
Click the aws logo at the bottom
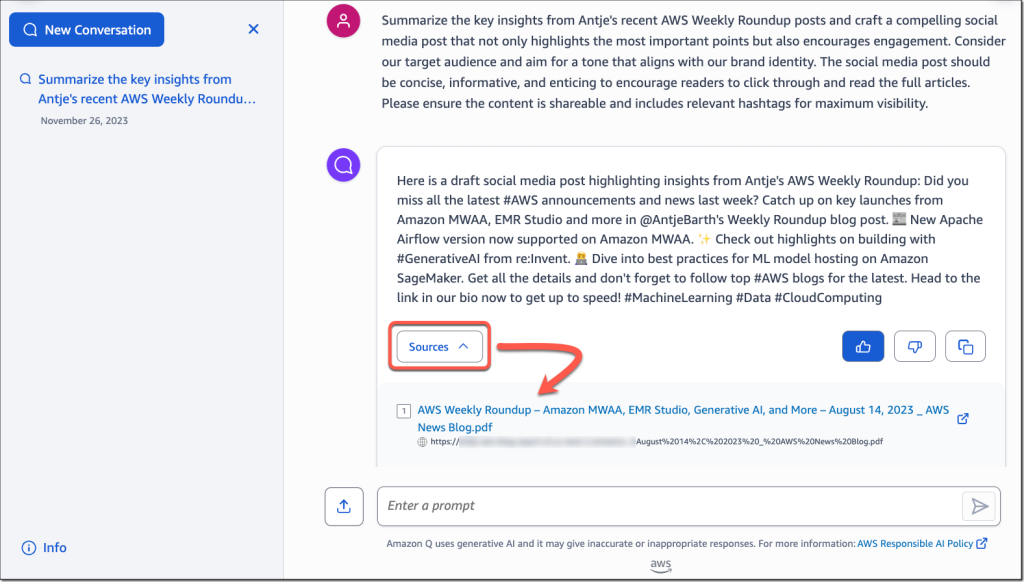[x=660, y=565]
